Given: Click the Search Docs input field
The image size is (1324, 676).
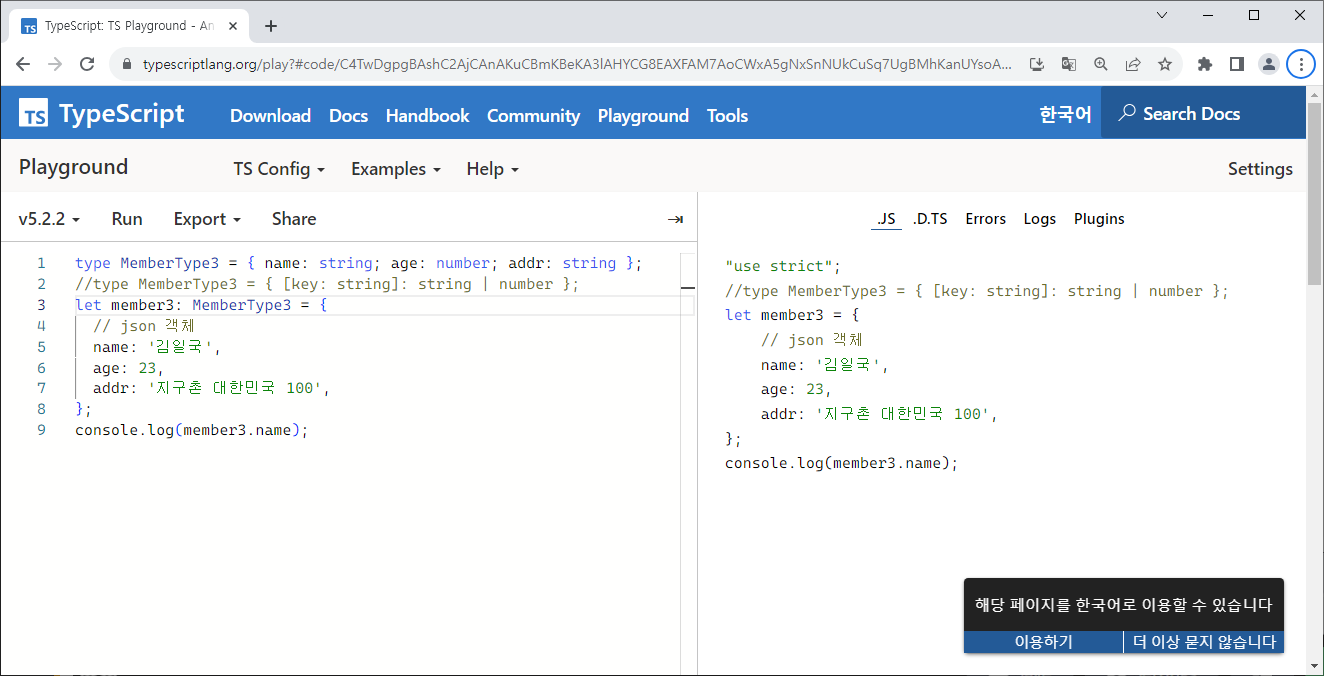Looking at the screenshot, I should pos(1203,114).
